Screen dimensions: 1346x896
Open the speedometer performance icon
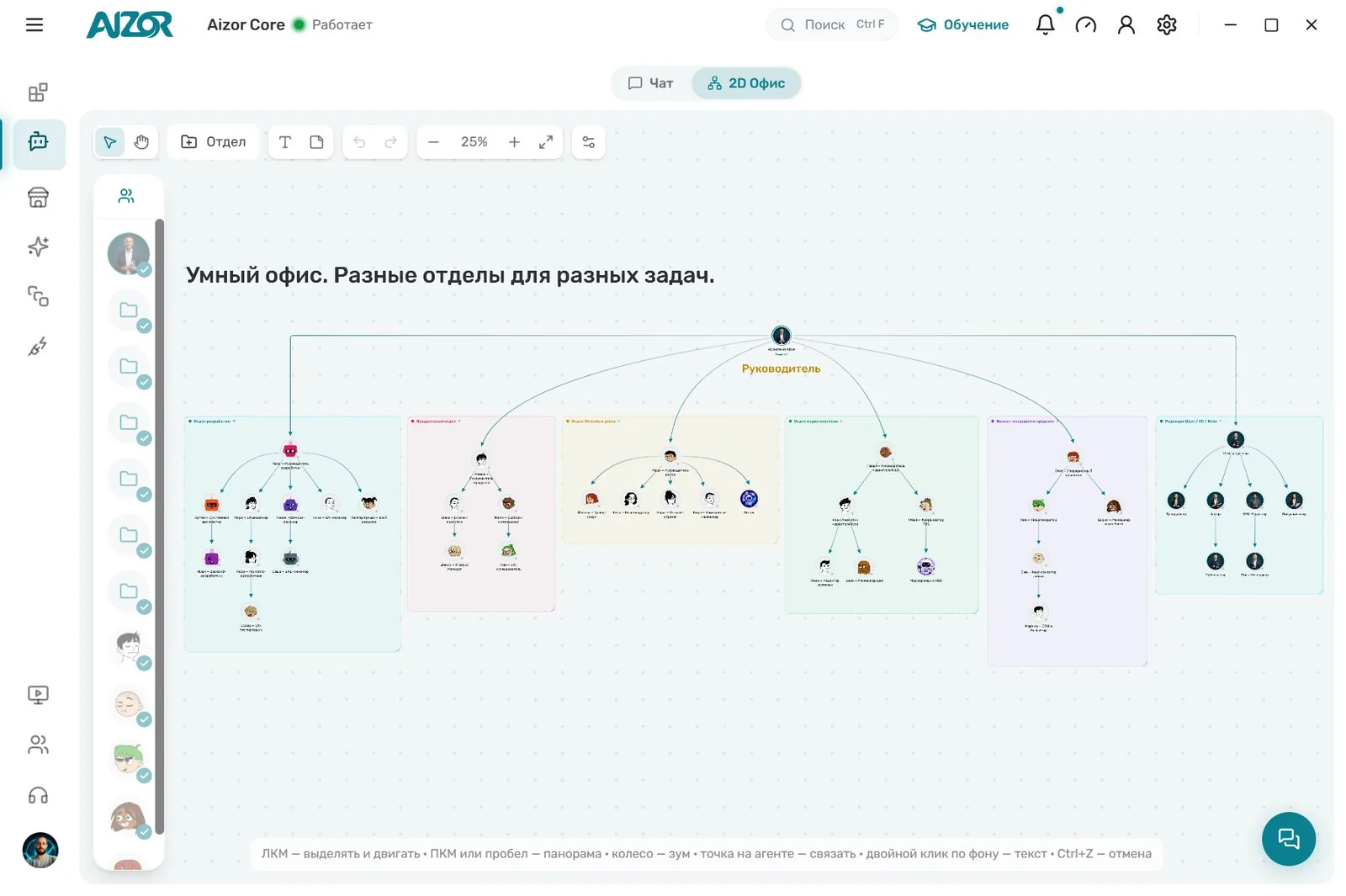(1086, 25)
